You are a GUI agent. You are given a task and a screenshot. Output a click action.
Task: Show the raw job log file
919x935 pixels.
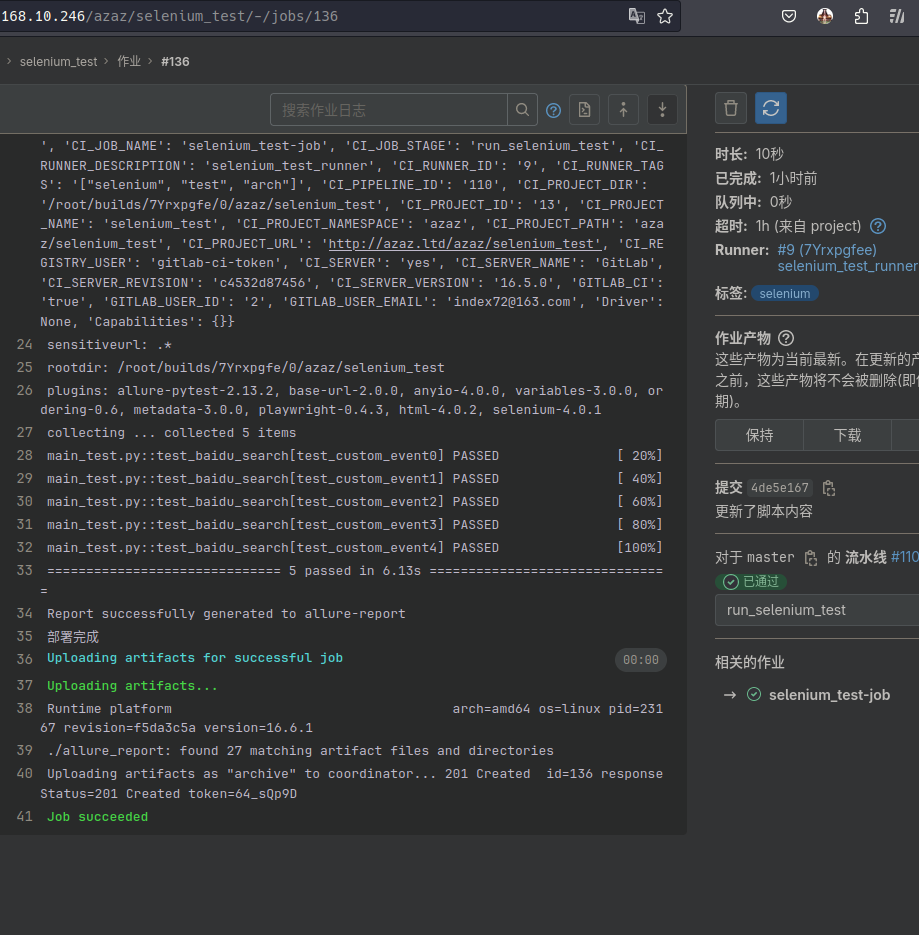584,110
